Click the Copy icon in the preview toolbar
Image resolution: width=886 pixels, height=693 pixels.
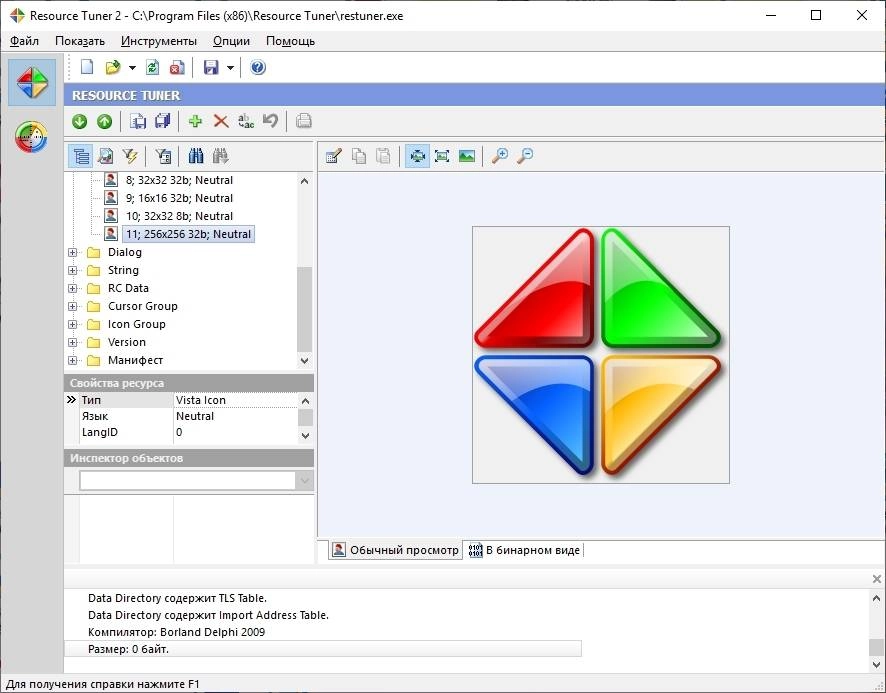coord(359,155)
